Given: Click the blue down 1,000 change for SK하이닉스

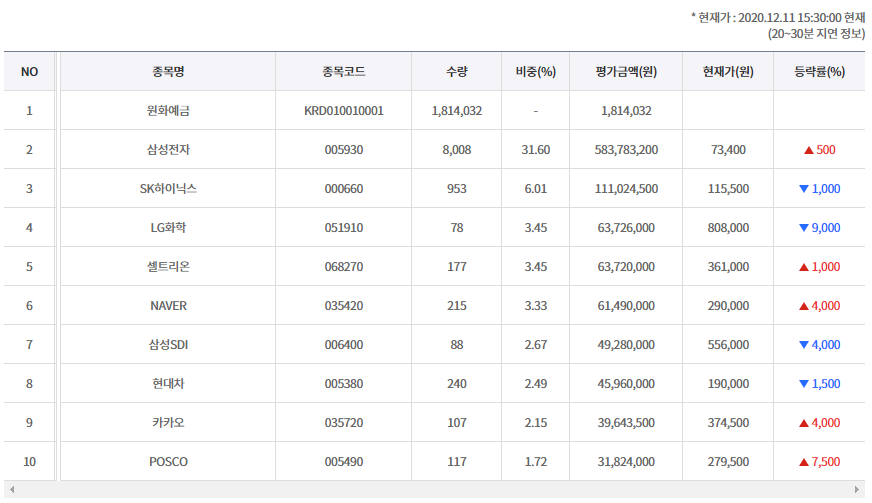Looking at the screenshot, I should 820,189.
